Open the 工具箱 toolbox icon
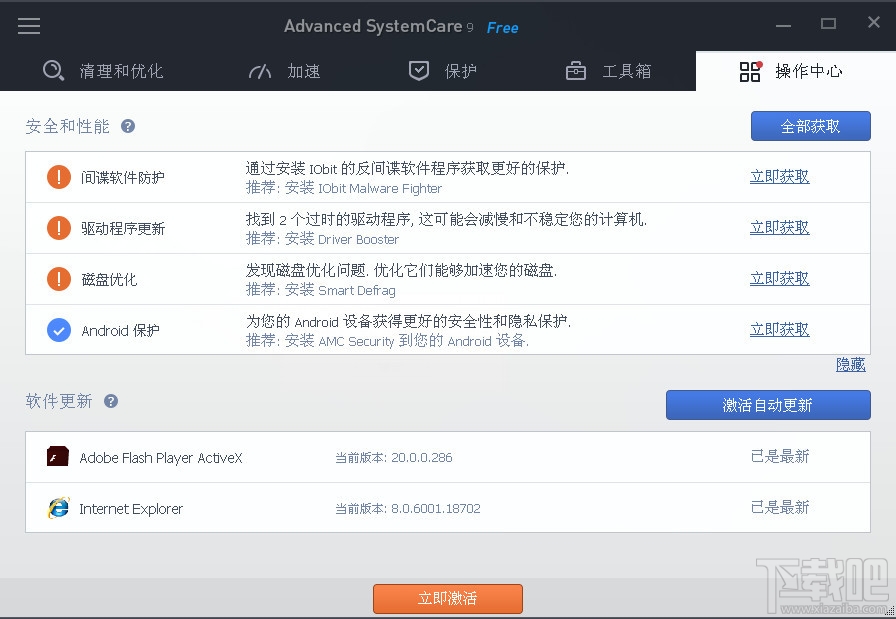This screenshot has width=896, height=619. click(x=575, y=71)
